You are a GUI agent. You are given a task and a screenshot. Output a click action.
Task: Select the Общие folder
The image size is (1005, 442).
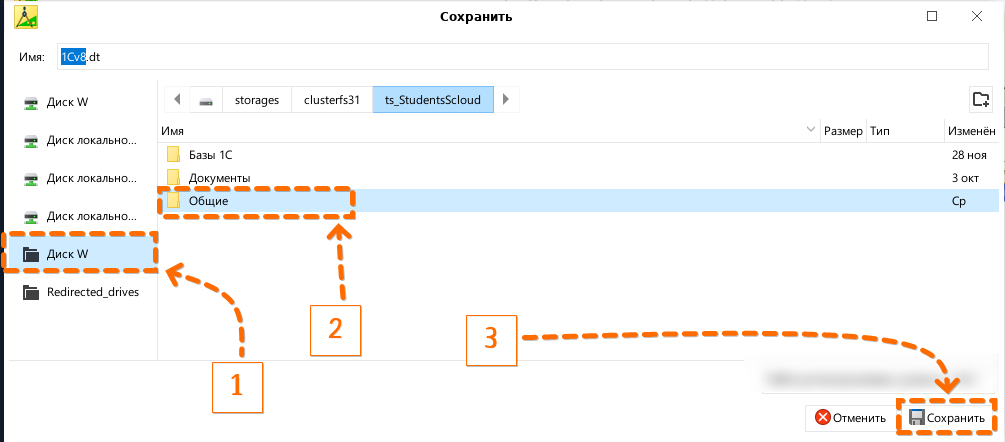208,201
